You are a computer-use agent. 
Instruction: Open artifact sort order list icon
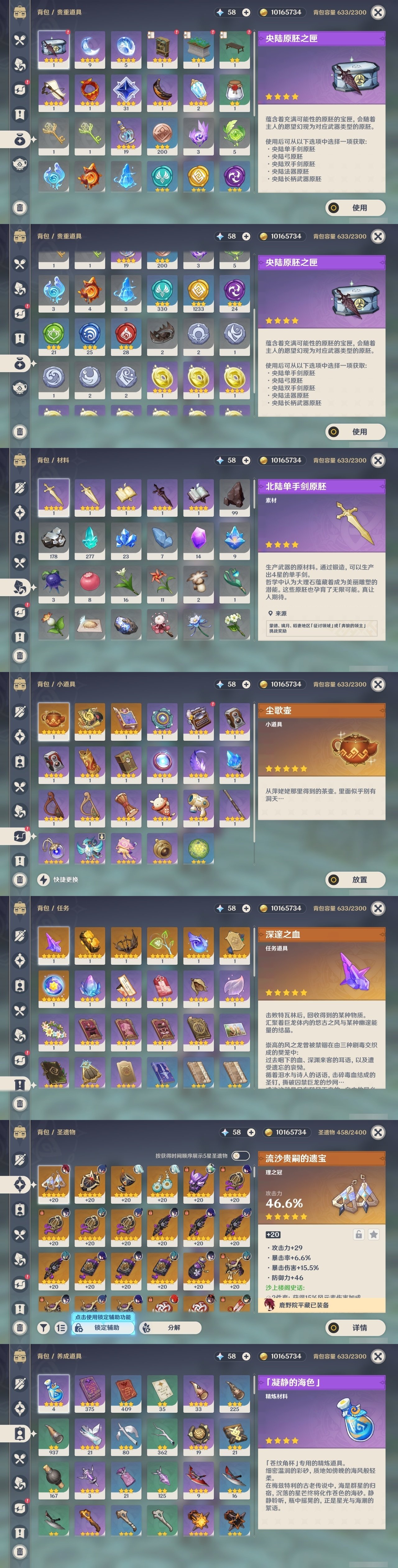click(x=61, y=1328)
